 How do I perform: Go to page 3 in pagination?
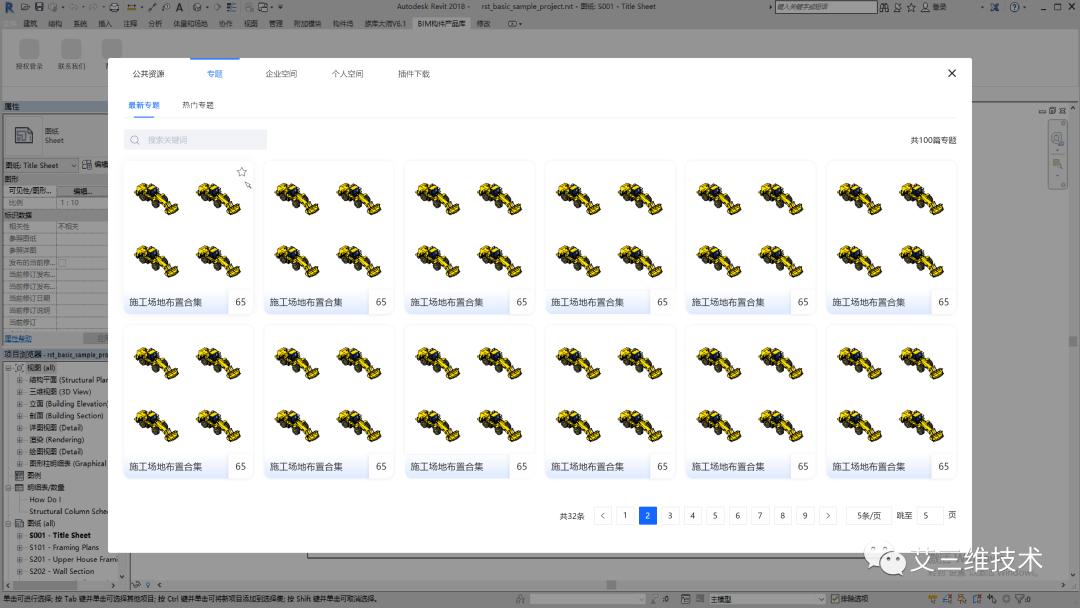670,516
